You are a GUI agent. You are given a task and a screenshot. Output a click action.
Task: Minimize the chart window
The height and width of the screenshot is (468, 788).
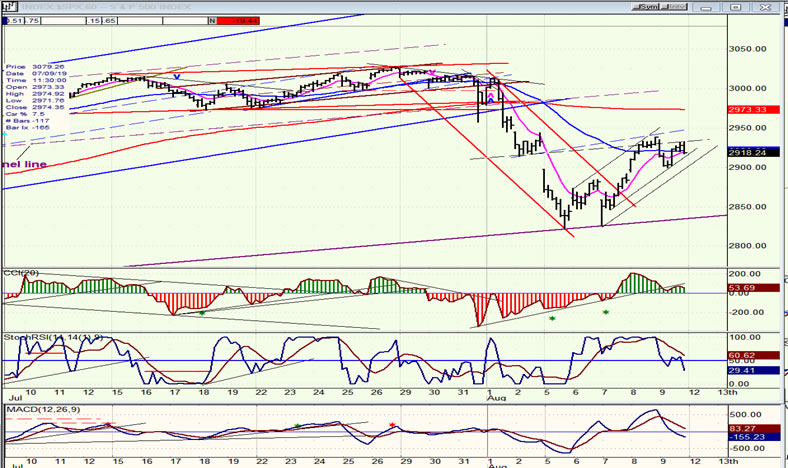[x=706, y=7]
